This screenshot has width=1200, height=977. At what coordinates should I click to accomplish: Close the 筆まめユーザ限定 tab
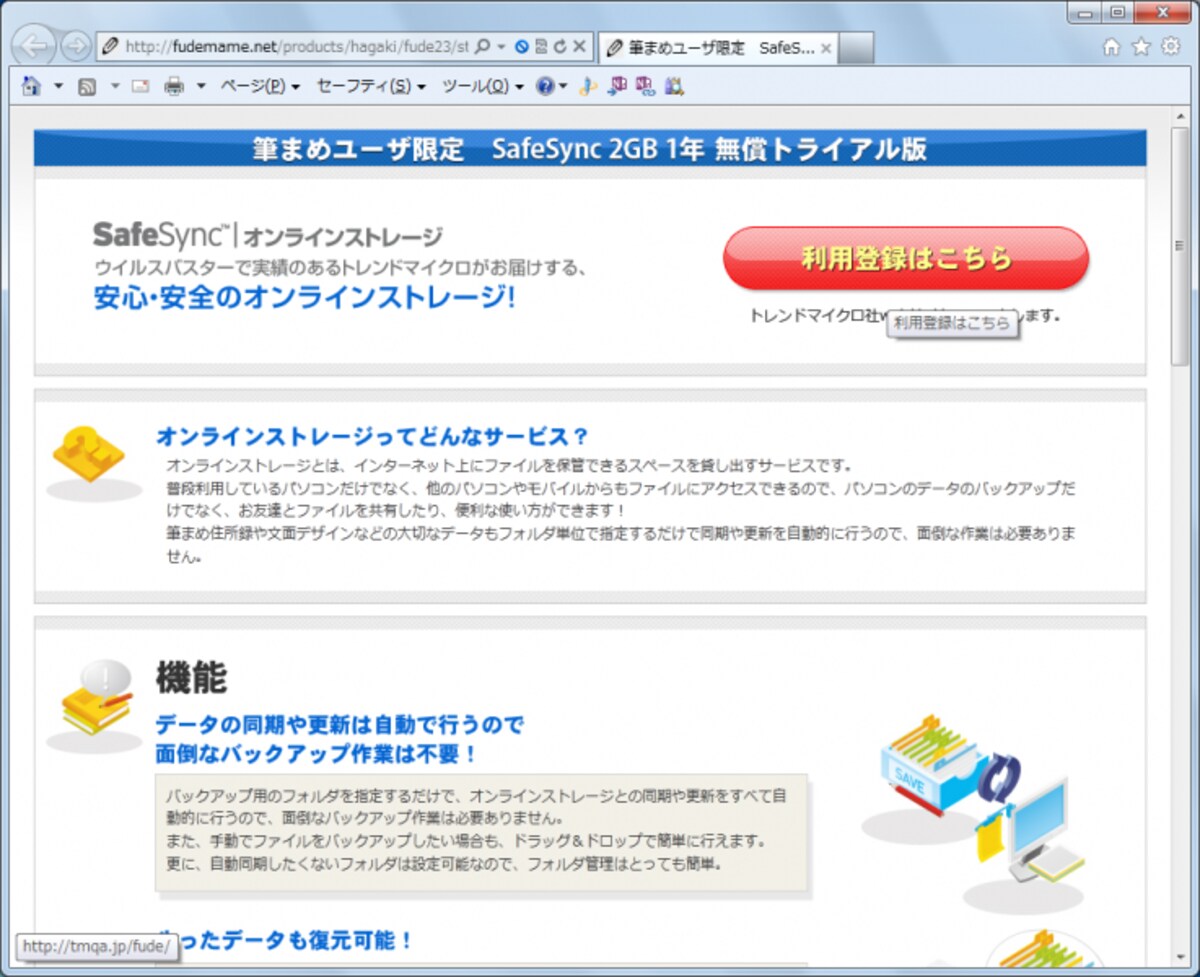point(826,48)
